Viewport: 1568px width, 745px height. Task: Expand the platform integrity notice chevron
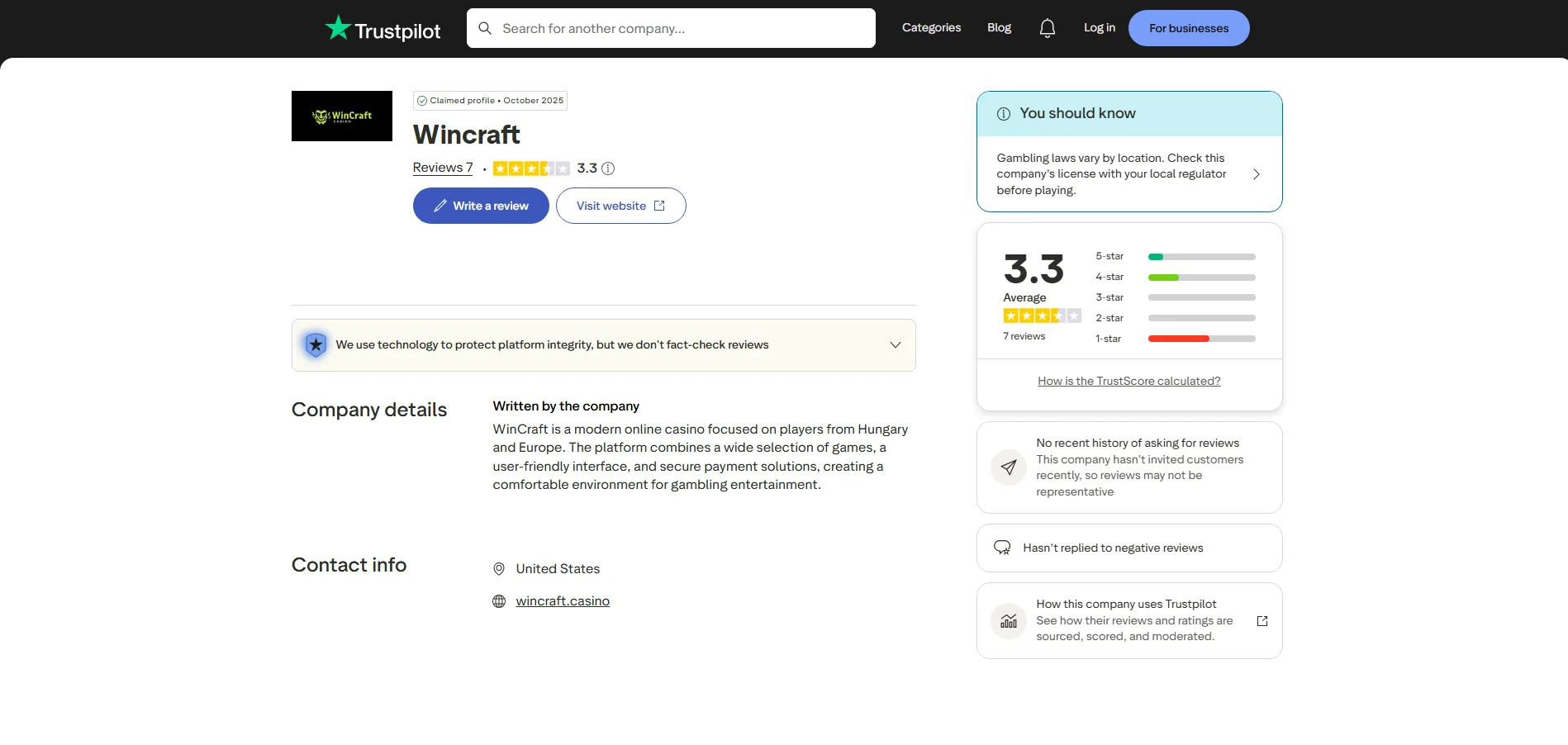point(896,344)
